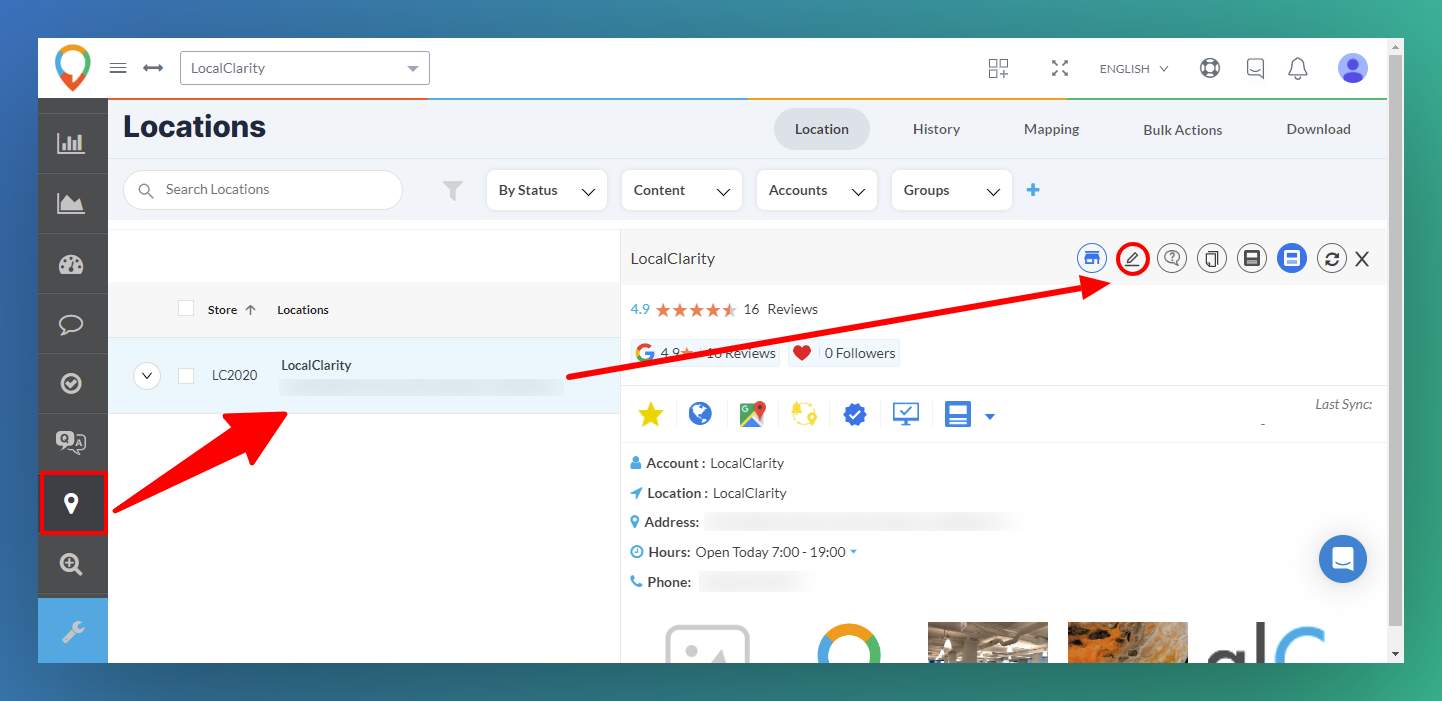
Task: Open the search magnifier plus sidebar icon
Action: click(71, 564)
